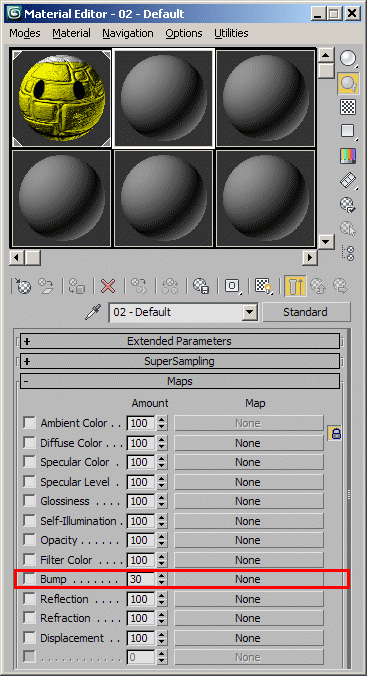Enable the Diffuse Color map checkbox

[29, 442]
